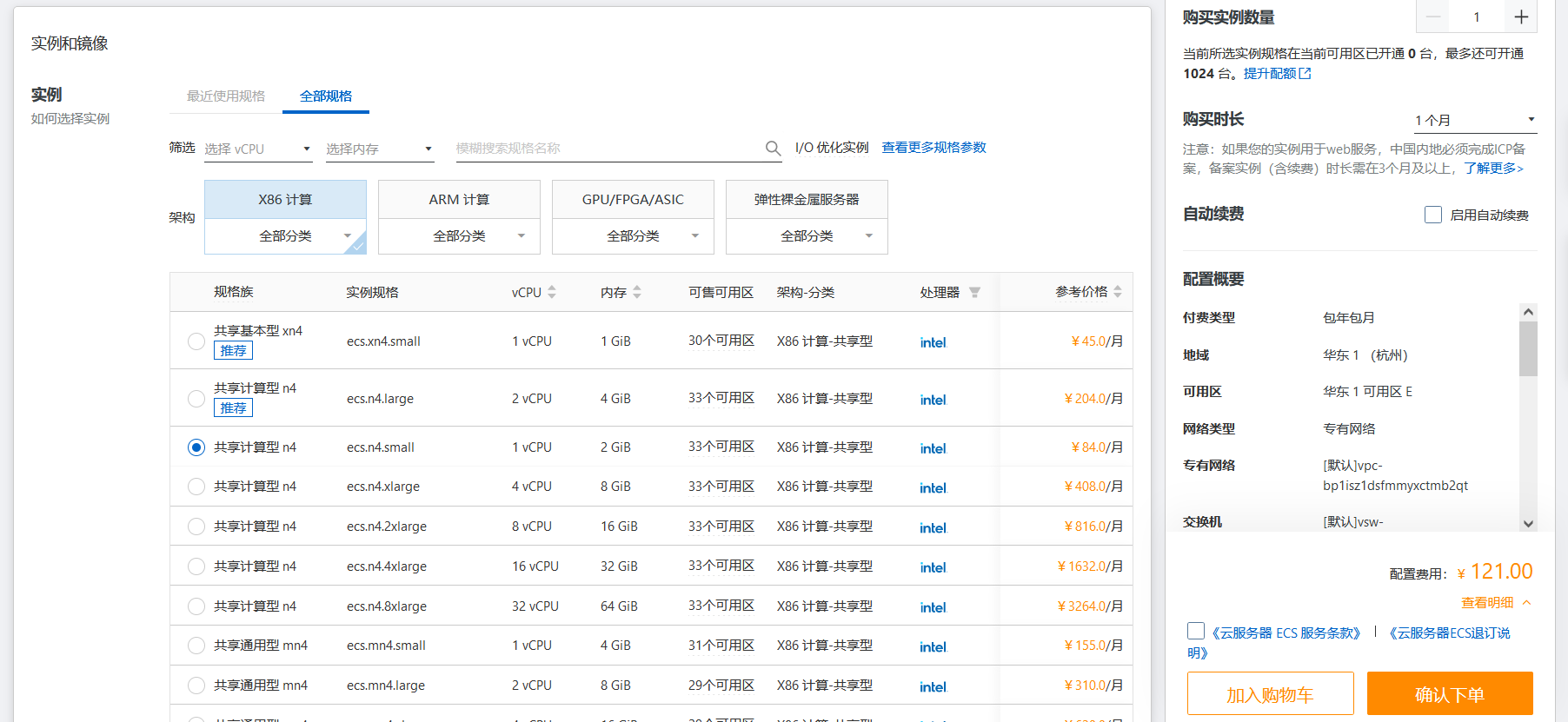Increase instance quantity with plus button
Screen dimensions: 1568x722
coord(1520,17)
